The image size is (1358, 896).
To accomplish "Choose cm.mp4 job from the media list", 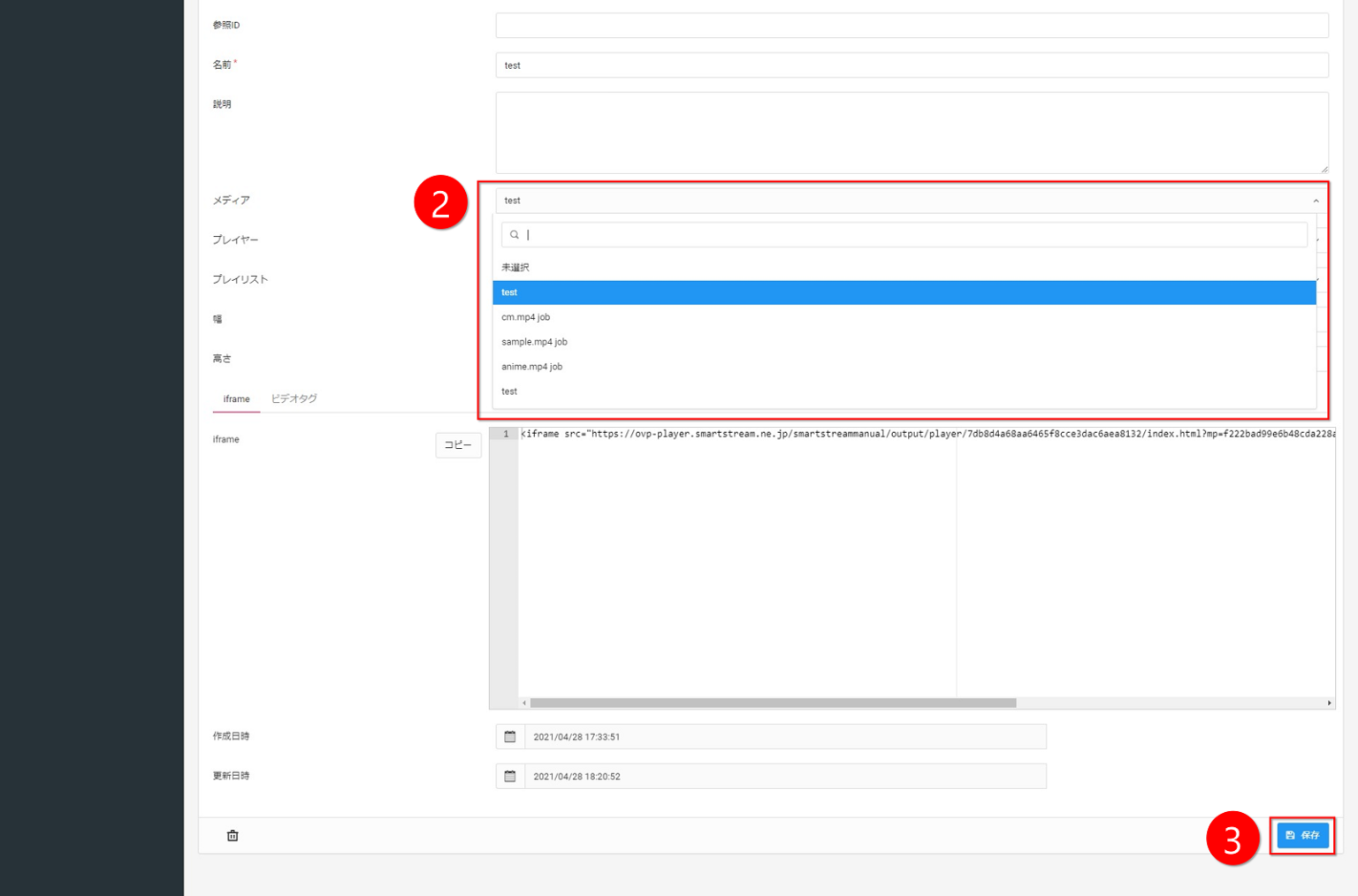I will (526, 317).
